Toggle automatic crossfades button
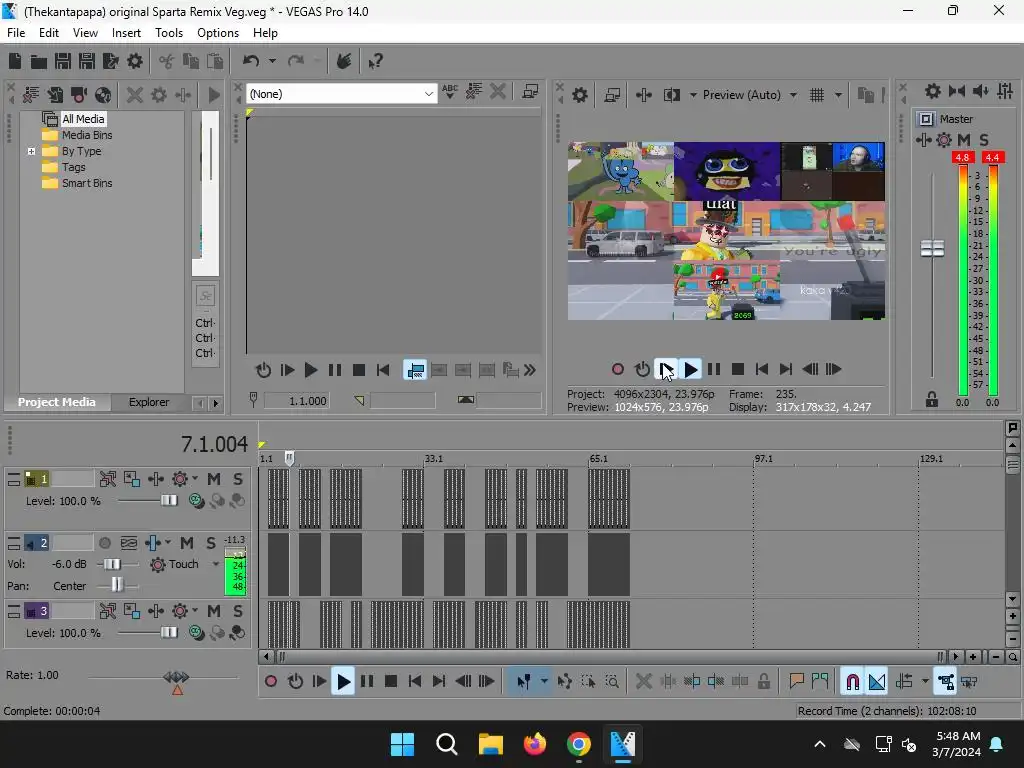 point(876,682)
